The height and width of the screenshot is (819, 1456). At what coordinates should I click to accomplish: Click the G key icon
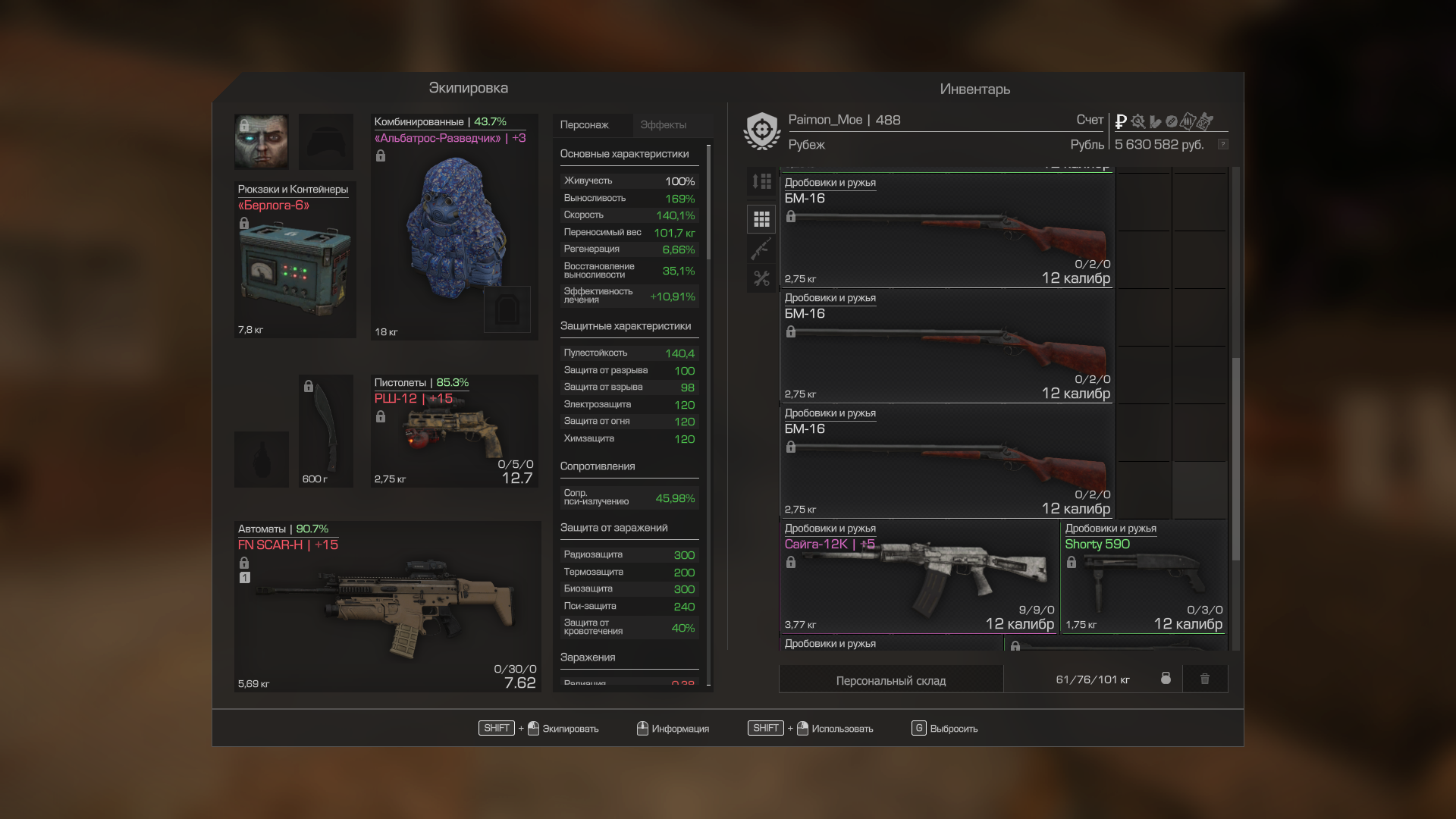tap(919, 728)
